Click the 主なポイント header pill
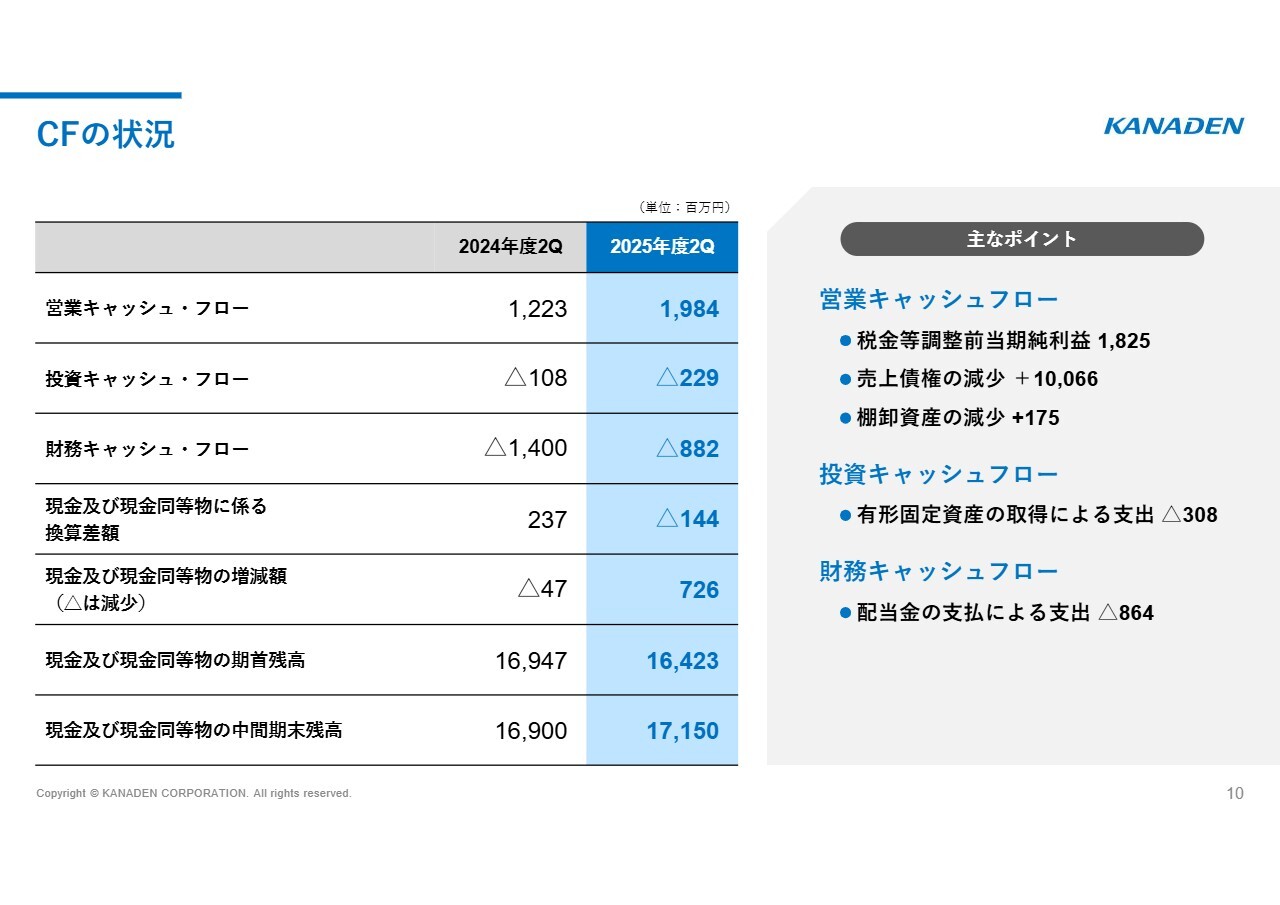This screenshot has width=1280, height=905. click(x=1021, y=239)
